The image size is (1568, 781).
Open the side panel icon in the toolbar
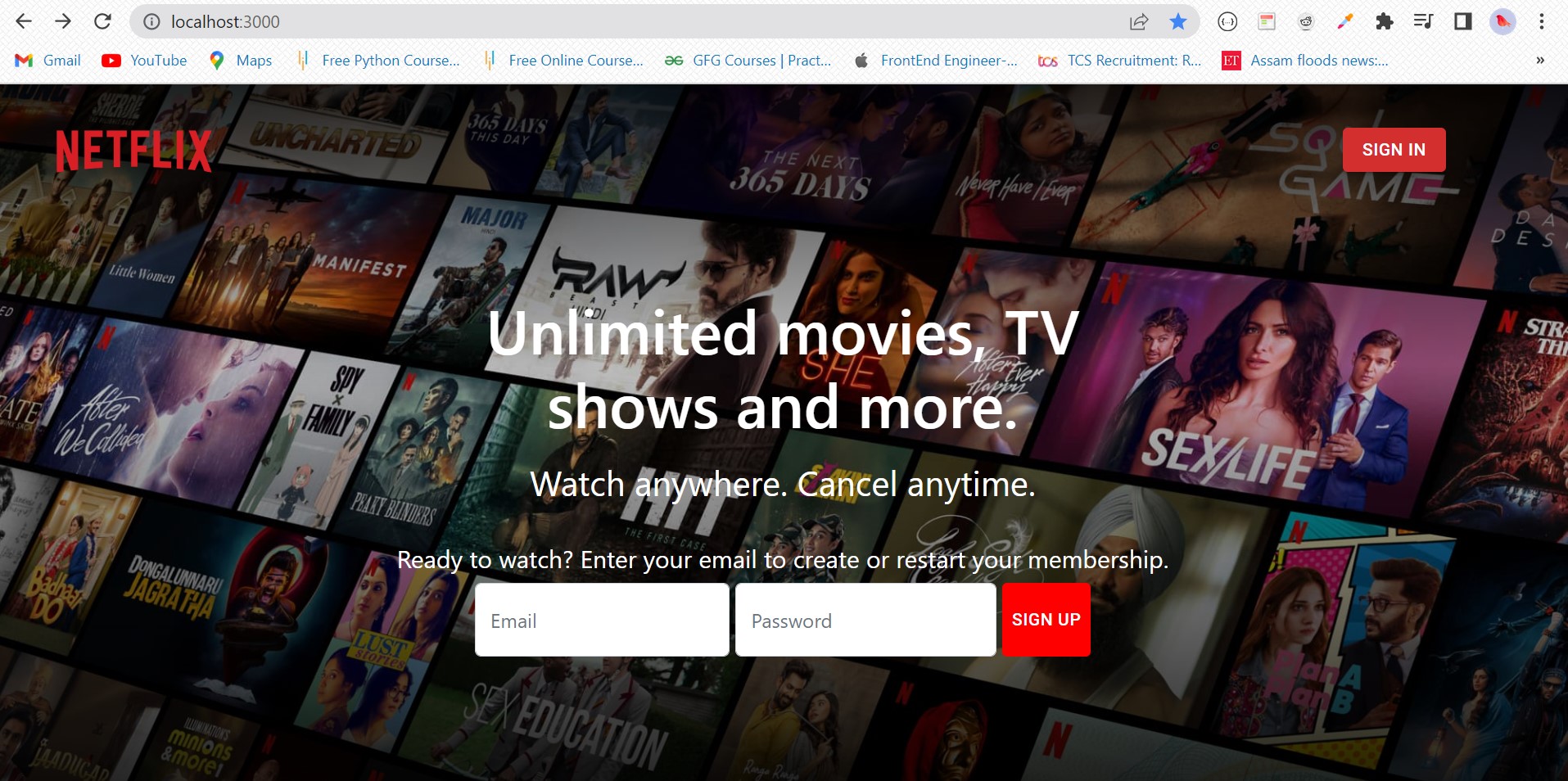(x=1462, y=22)
